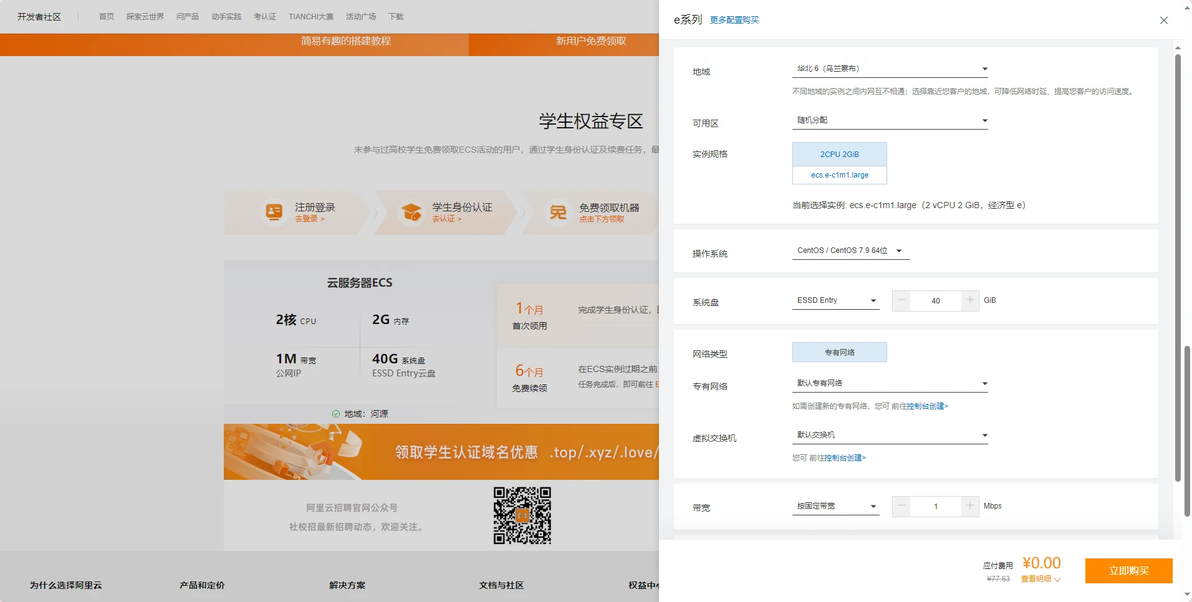Open the 按固定带宽 billing dropdown
This screenshot has width=1192, height=602.
(x=835, y=506)
